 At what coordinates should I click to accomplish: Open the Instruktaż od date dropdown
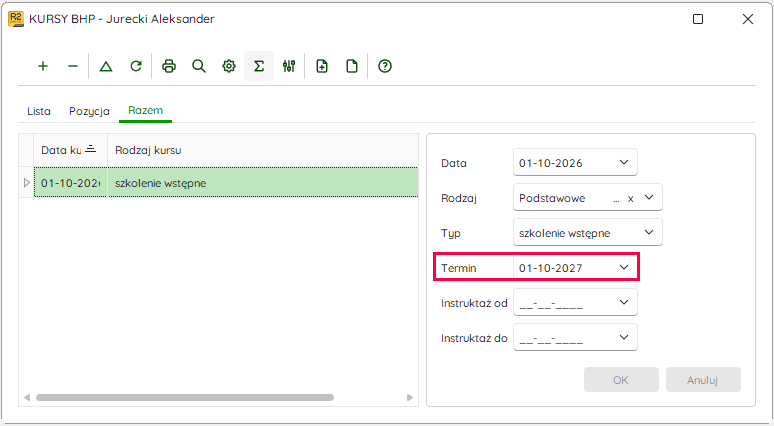point(624,303)
